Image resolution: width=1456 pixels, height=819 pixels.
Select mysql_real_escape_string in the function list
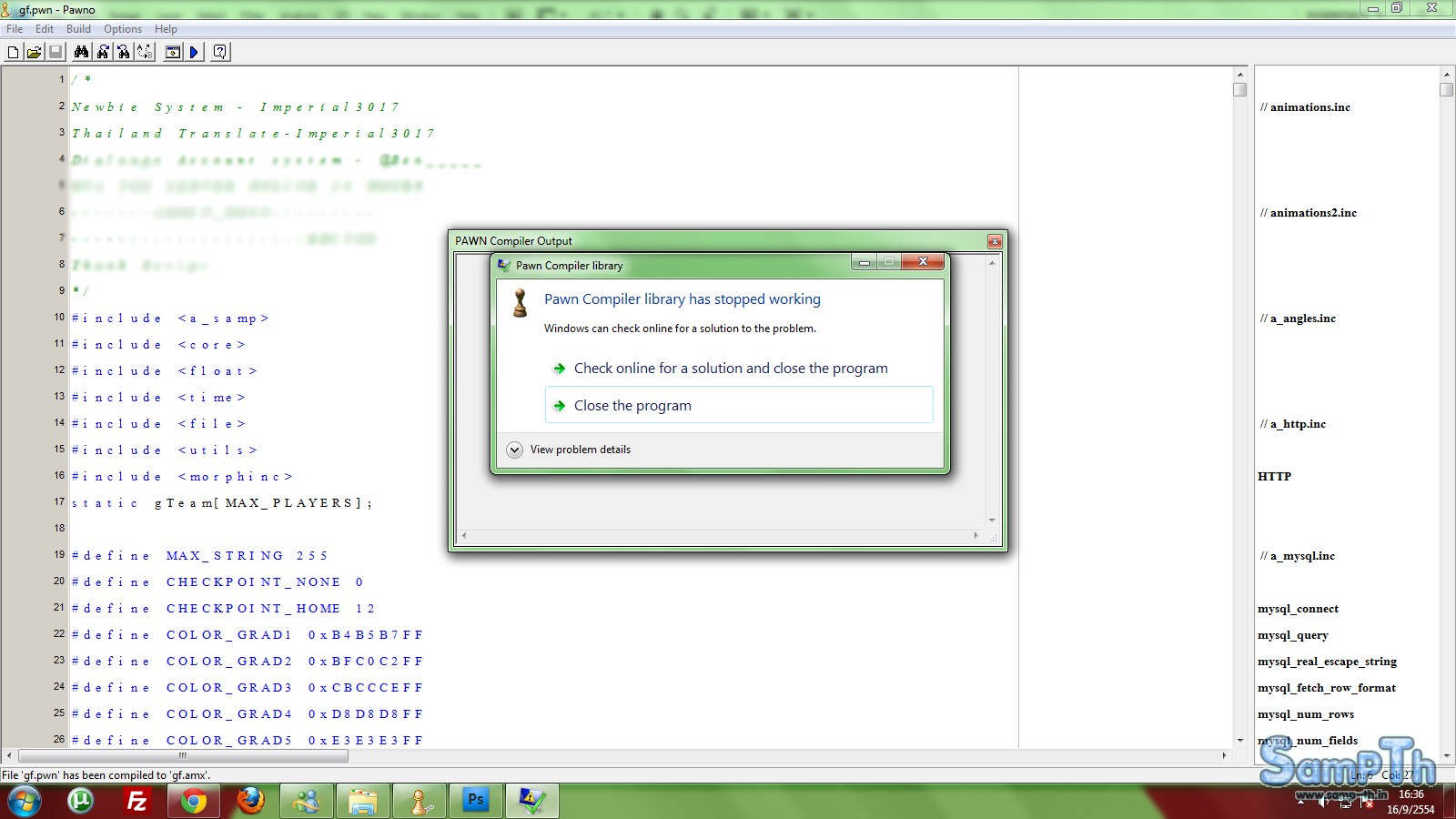[1328, 662]
